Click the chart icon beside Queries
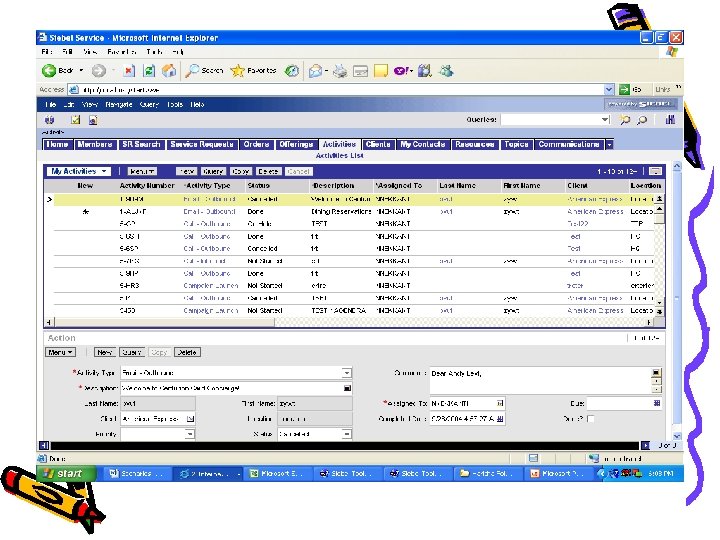The image size is (720, 540). (x=670, y=120)
